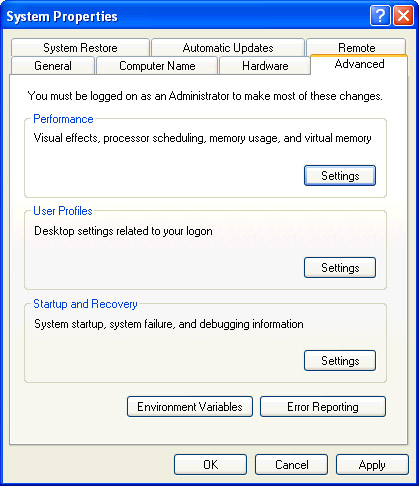419x486 pixels.
Task: Go to the General tab
Action: pyautogui.click(x=53, y=66)
